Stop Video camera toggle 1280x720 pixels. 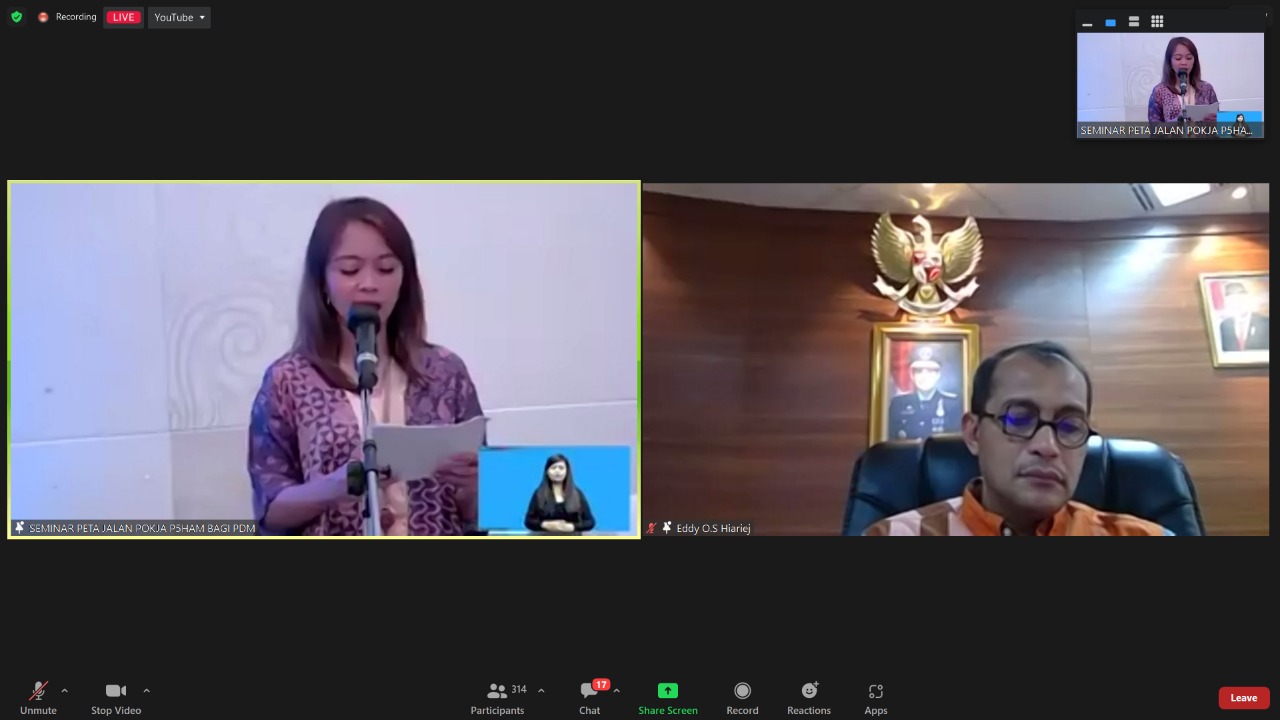(116, 697)
